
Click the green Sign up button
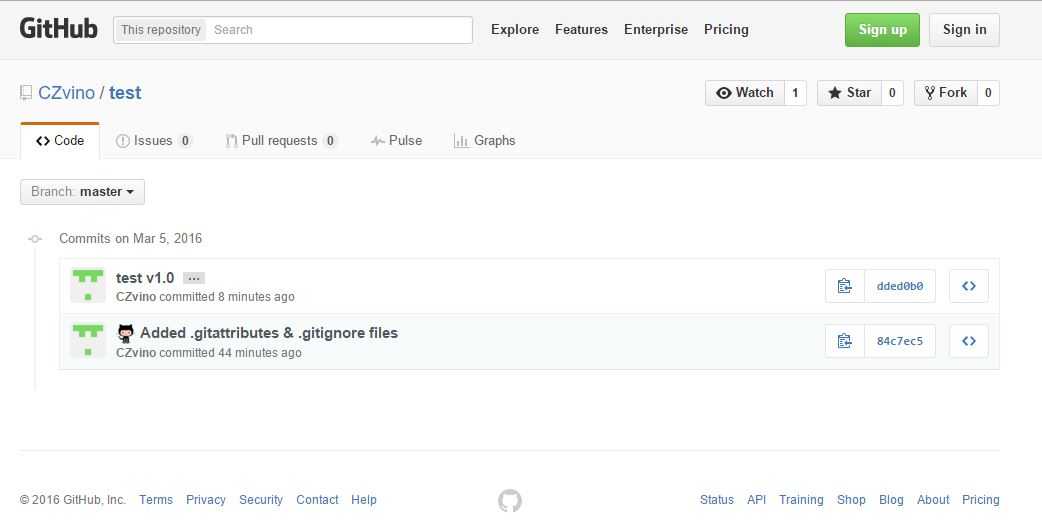883,30
